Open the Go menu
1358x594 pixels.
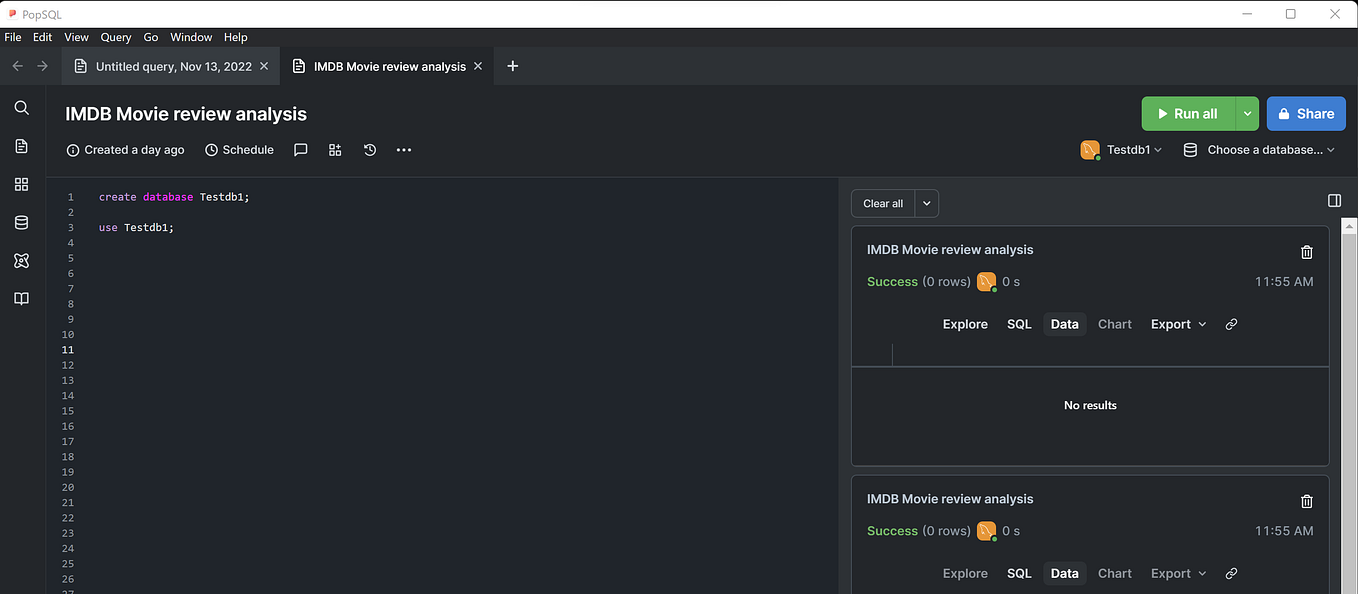pyautogui.click(x=151, y=37)
